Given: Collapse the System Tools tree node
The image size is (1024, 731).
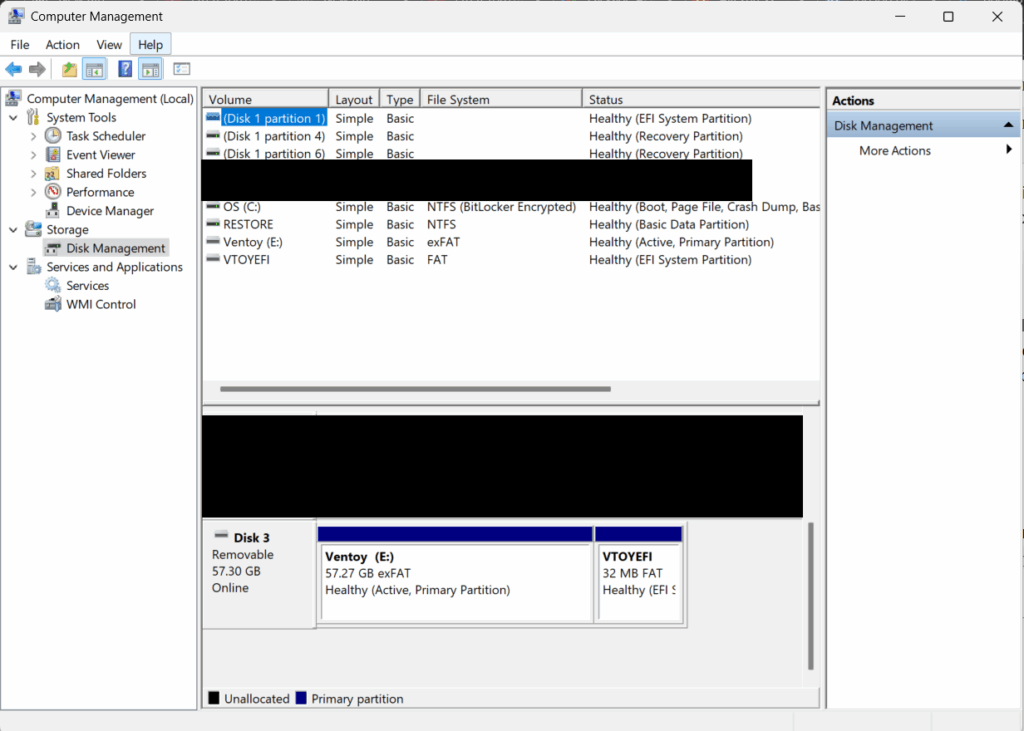Looking at the screenshot, I should pyautogui.click(x=14, y=118).
